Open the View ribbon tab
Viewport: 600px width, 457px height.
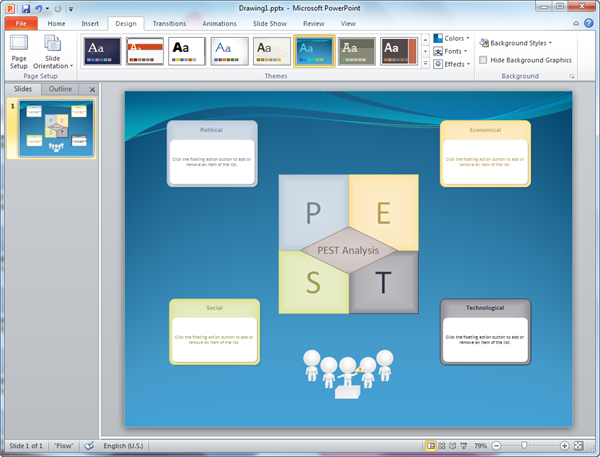click(348, 23)
